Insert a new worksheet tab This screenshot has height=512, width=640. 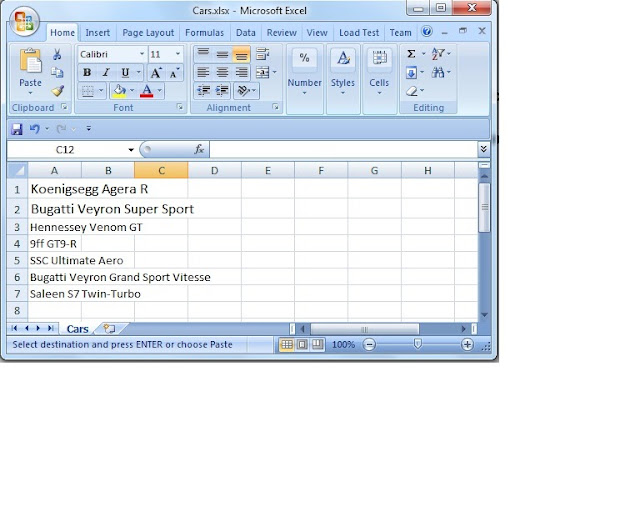[x=109, y=328]
